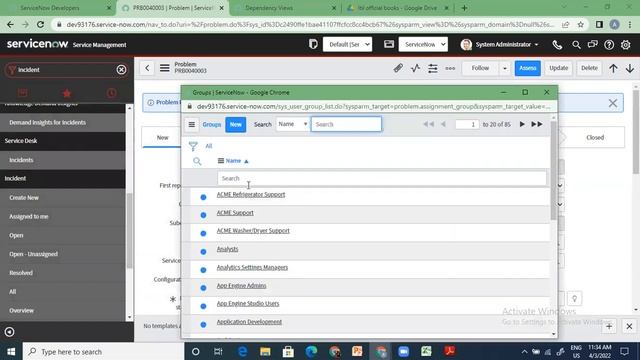Close the template bar with X
Viewport: 640px width, 360px height.
(629, 327)
